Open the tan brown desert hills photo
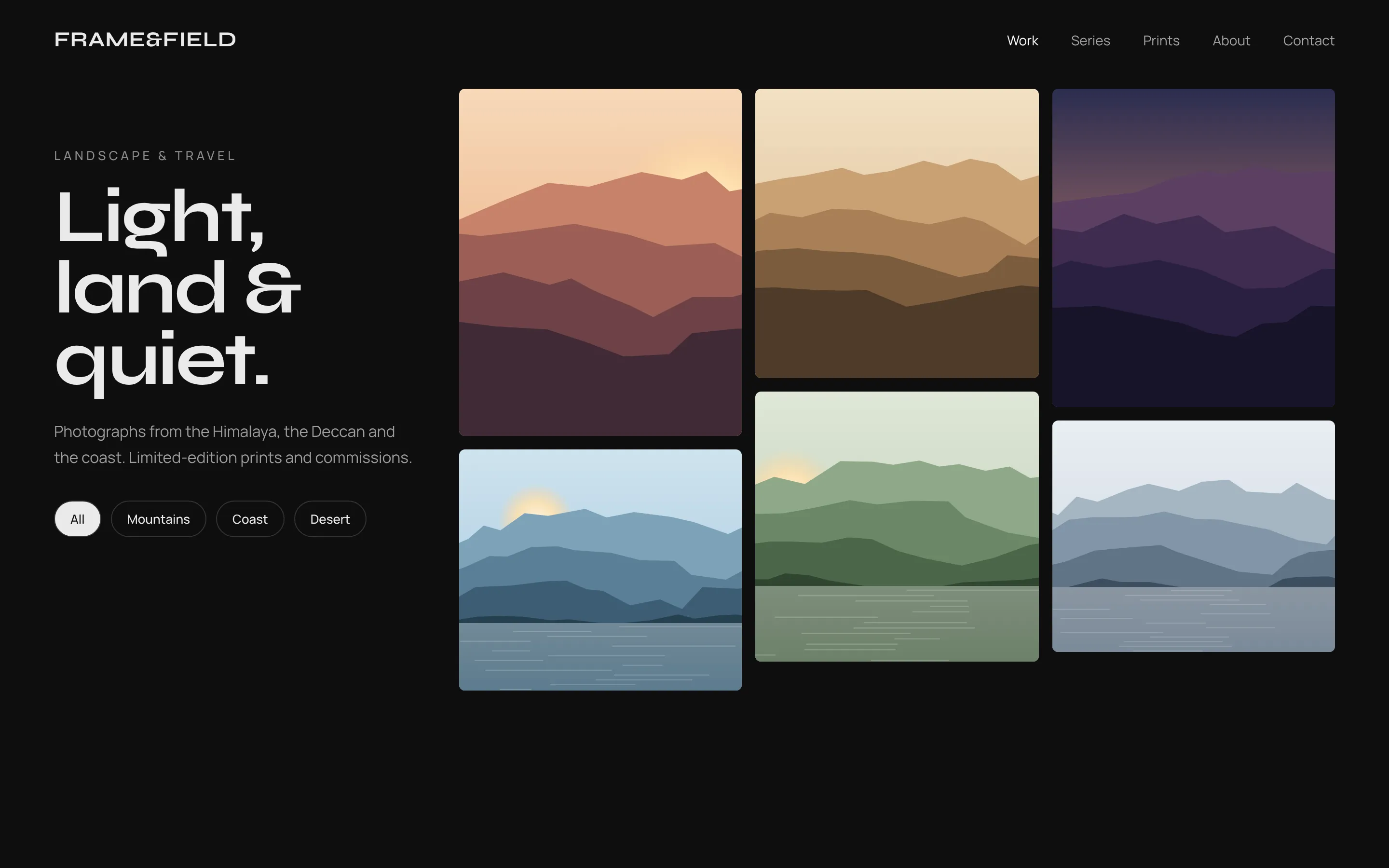This screenshot has height=868, width=1389. pos(897,233)
